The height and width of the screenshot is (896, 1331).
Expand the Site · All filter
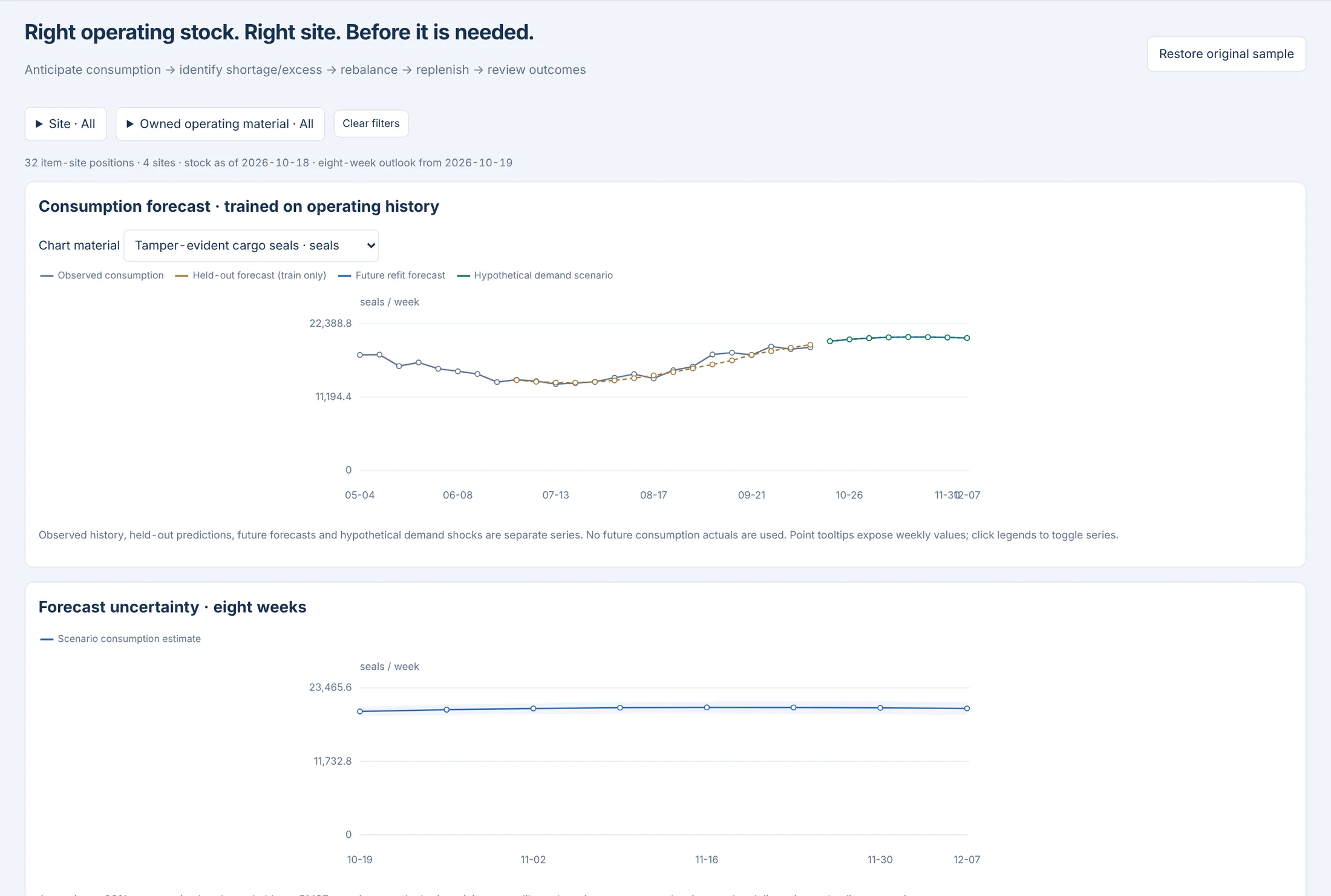click(65, 124)
